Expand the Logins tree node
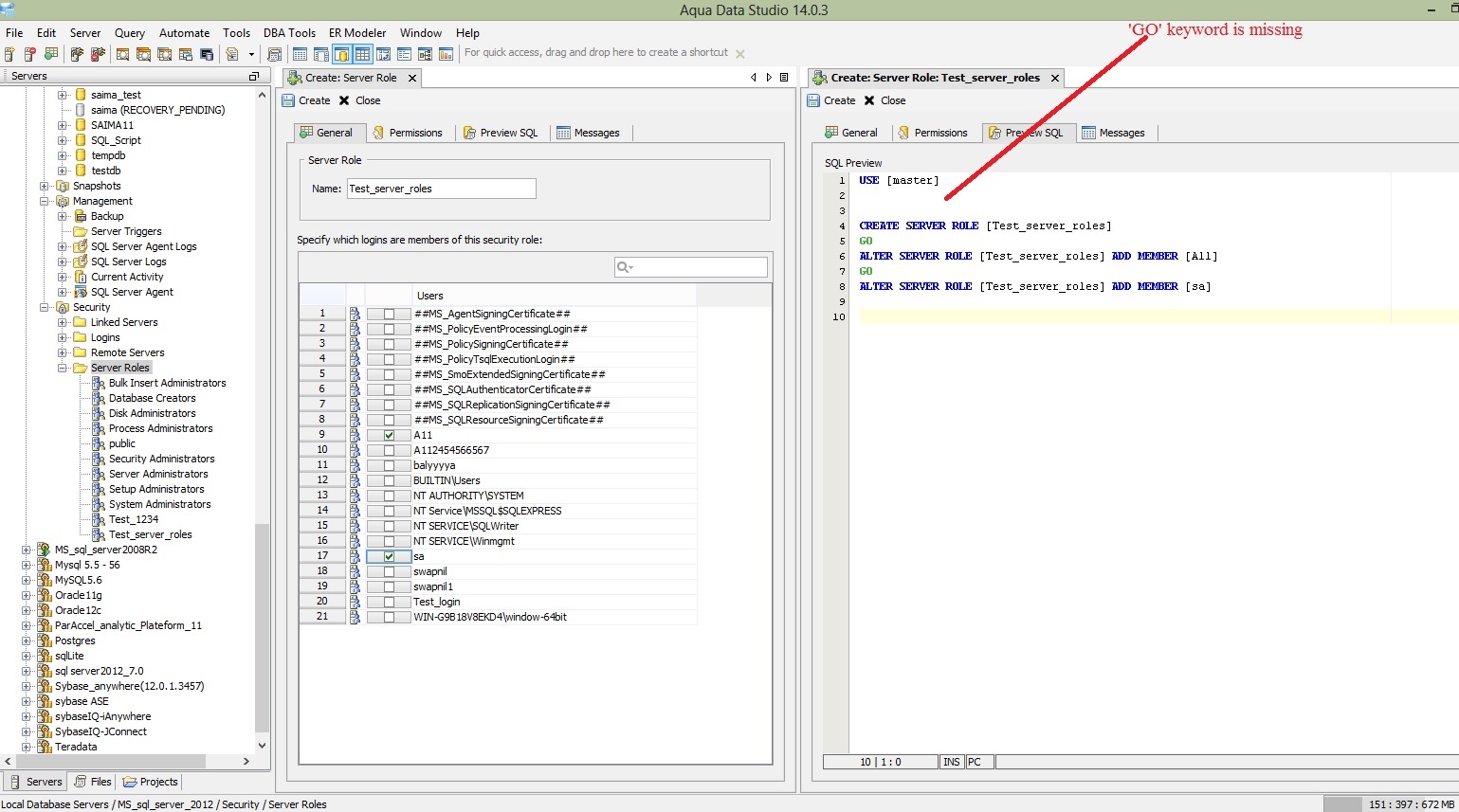This screenshot has height=812, width=1459. 63,337
